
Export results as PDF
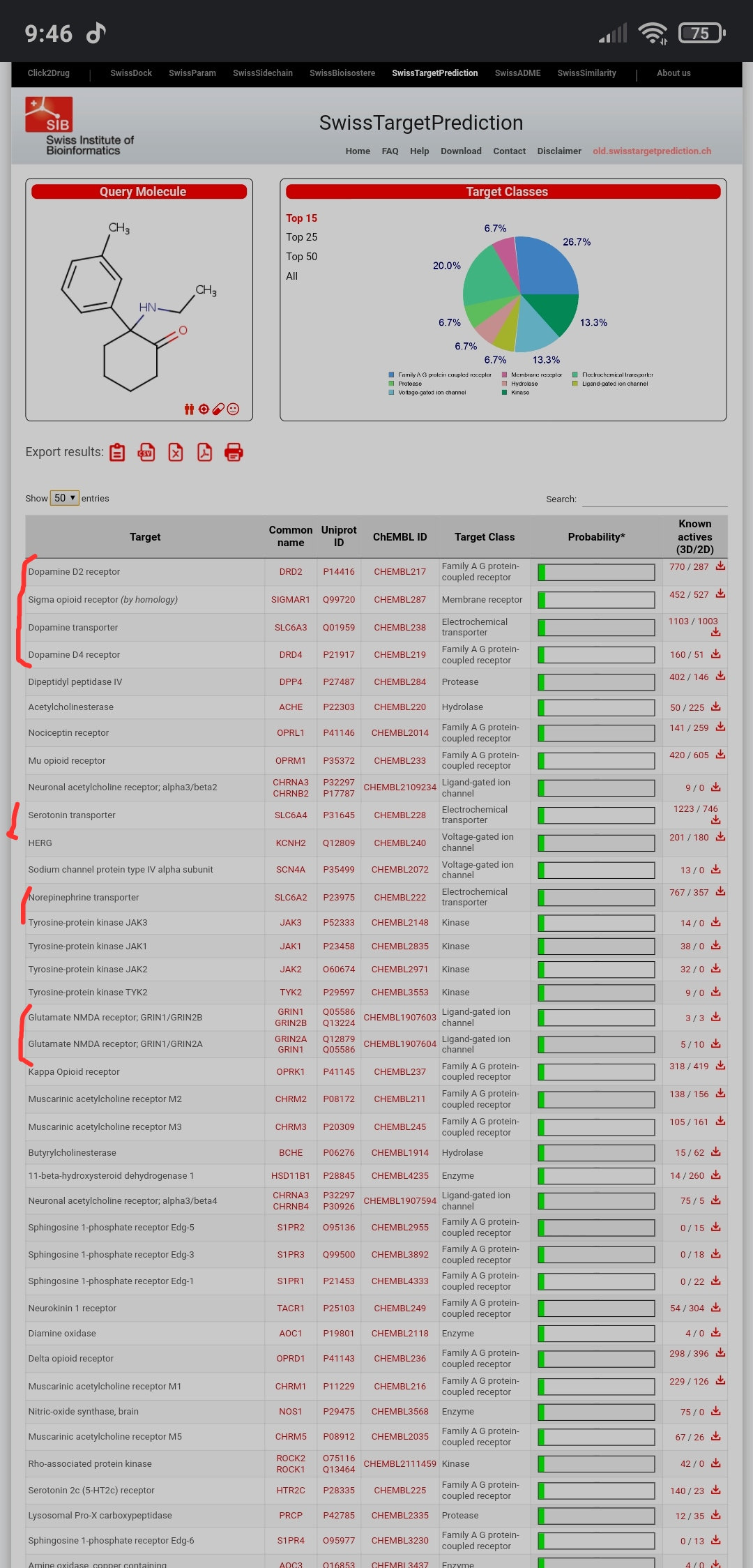pyautogui.click(x=204, y=453)
